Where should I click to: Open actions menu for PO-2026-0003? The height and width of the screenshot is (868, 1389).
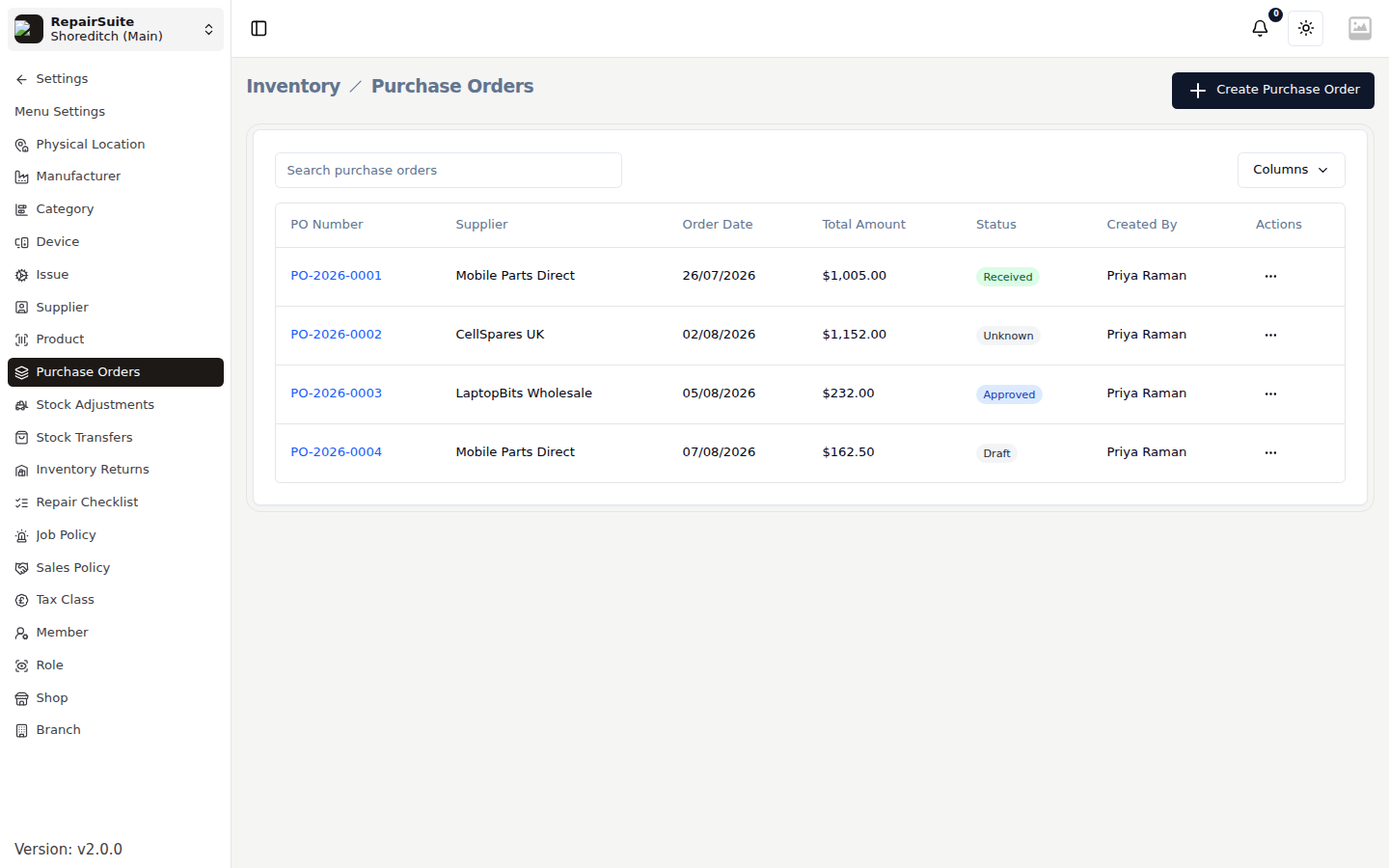(1270, 393)
